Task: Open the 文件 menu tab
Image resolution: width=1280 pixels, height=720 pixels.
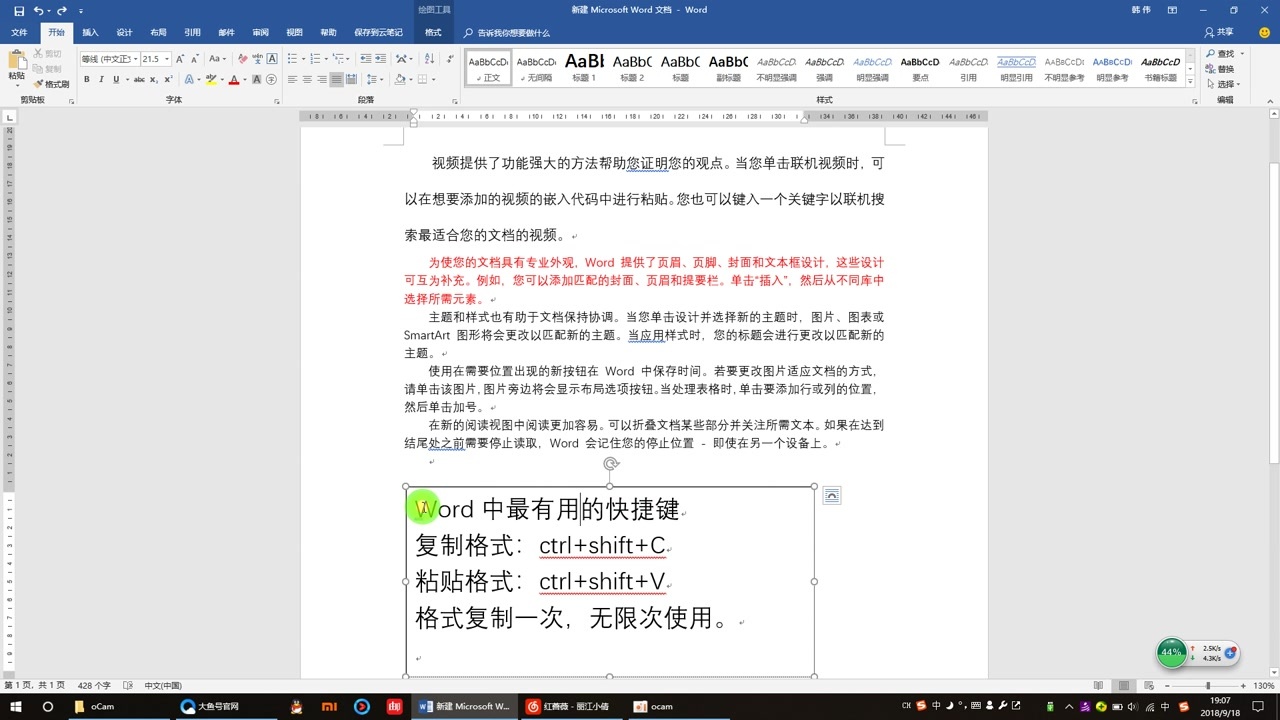Action: pyautogui.click(x=19, y=32)
